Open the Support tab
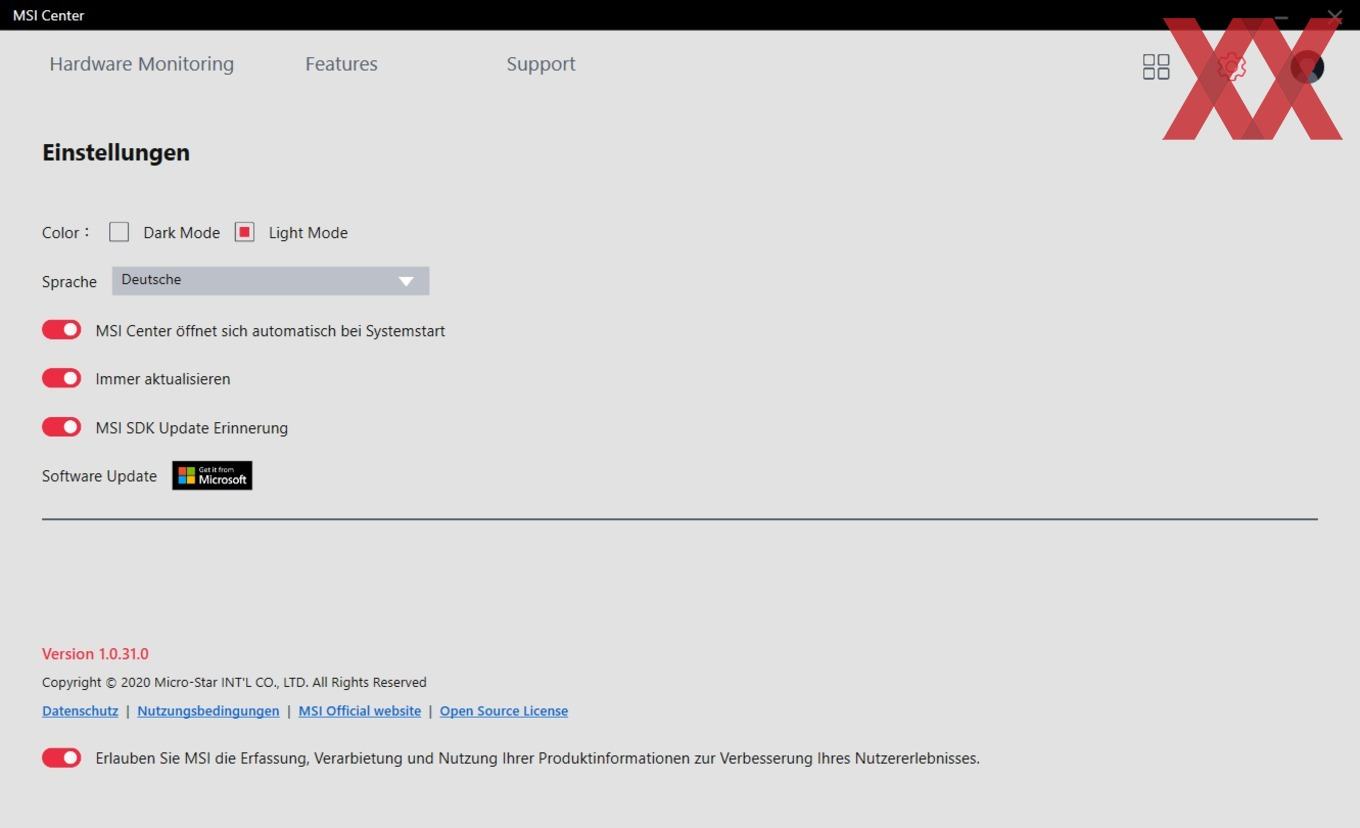1360x828 pixels. (x=541, y=64)
